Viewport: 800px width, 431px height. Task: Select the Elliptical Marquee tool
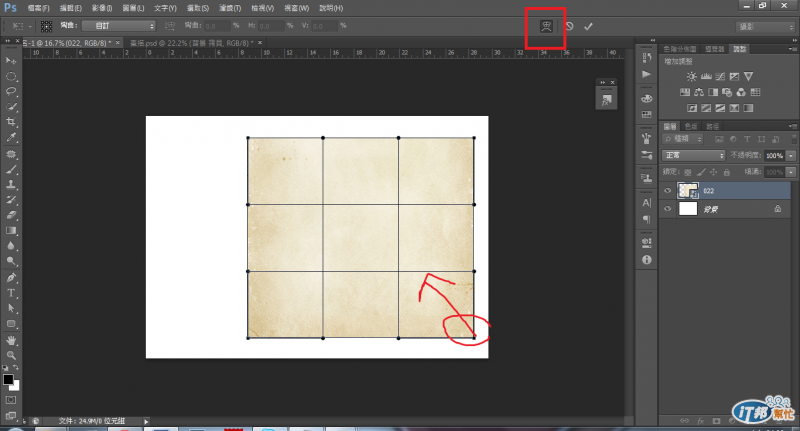[11, 77]
